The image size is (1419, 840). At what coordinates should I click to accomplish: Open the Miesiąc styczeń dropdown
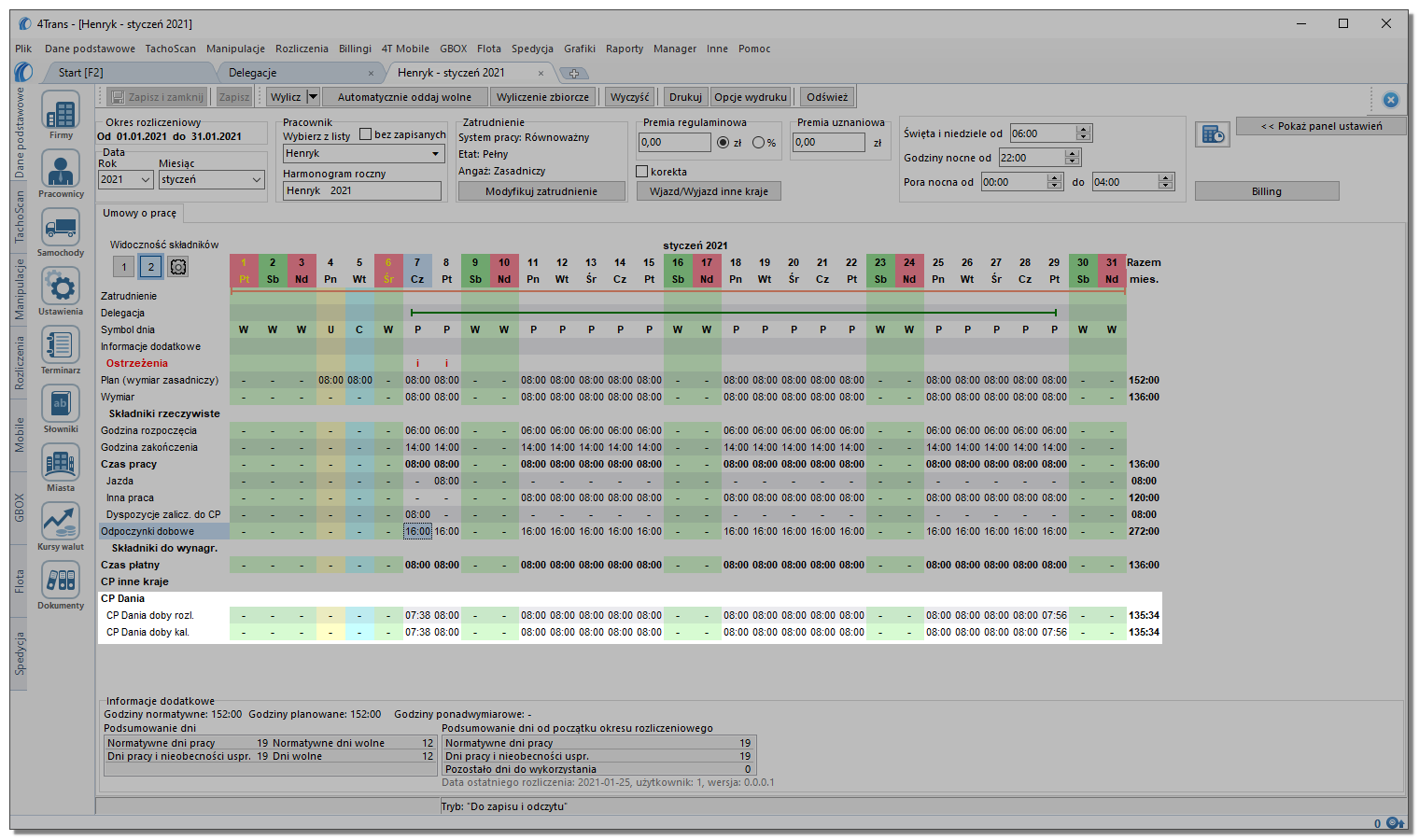(x=257, y=179)
